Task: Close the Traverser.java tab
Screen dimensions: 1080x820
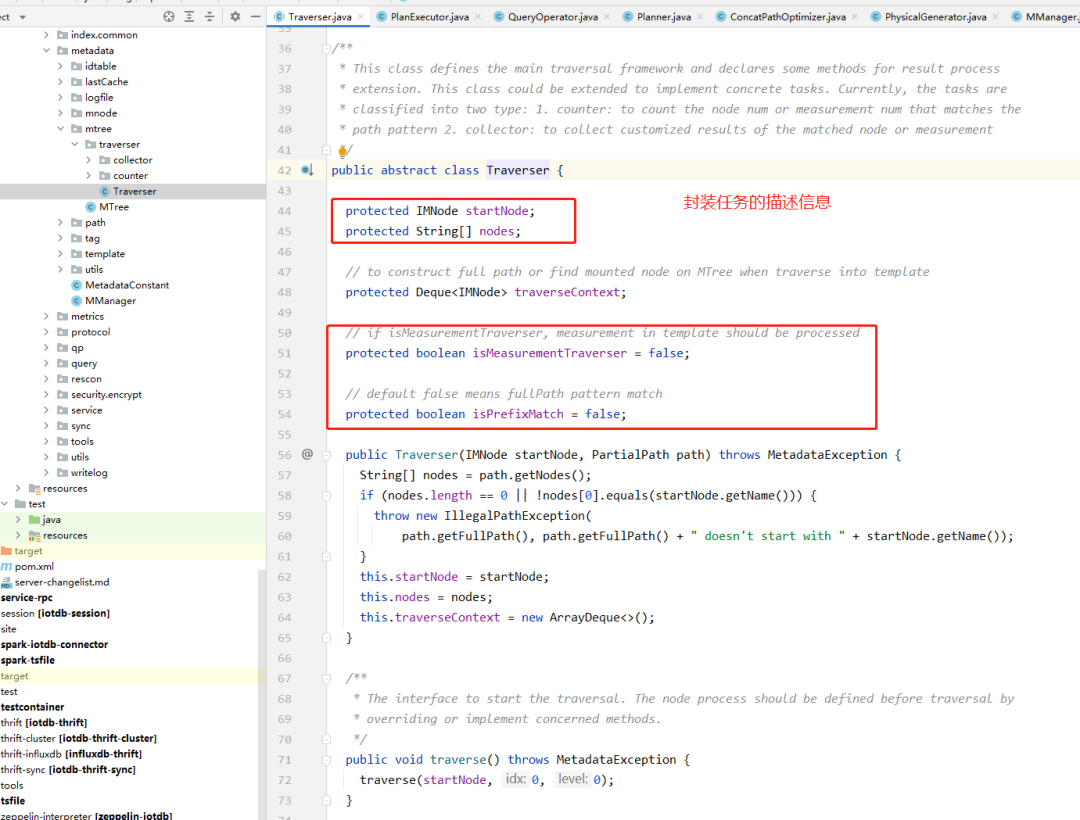Action: click(x=360, y=17)
